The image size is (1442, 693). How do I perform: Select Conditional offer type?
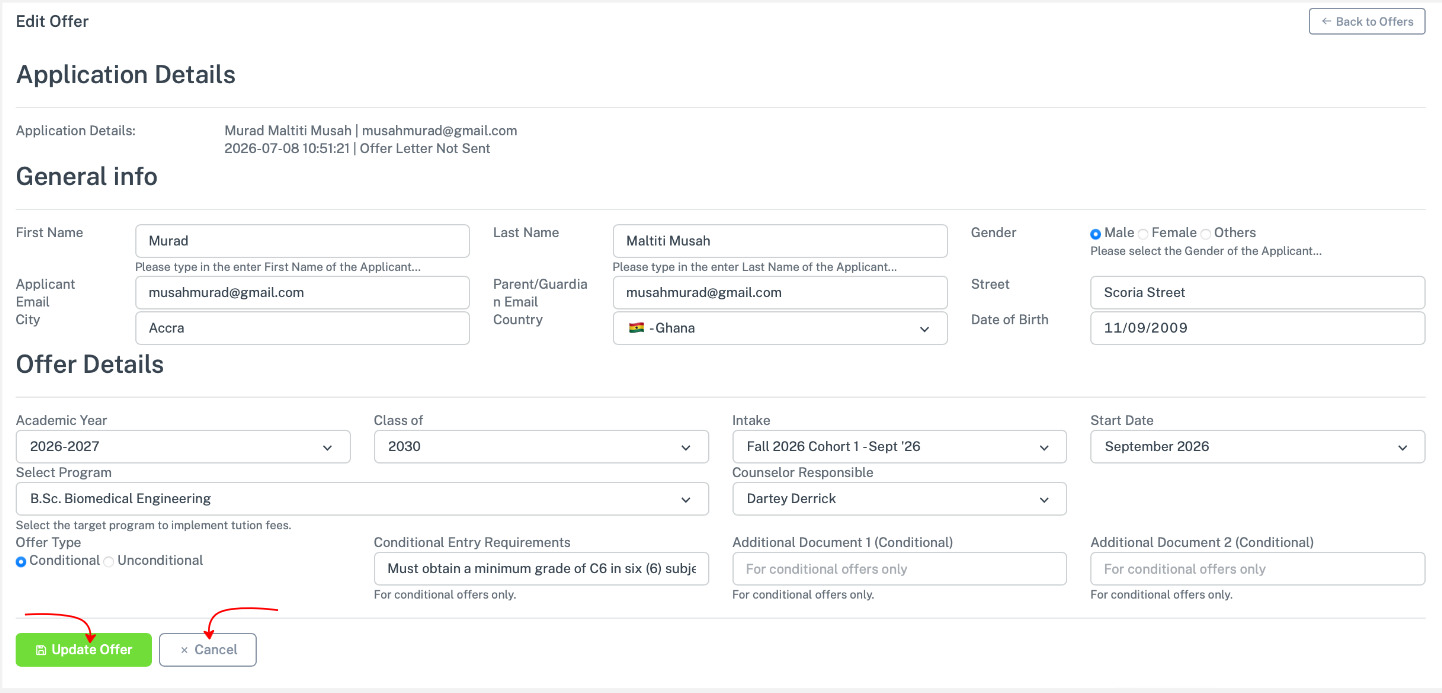coord(21,562)
